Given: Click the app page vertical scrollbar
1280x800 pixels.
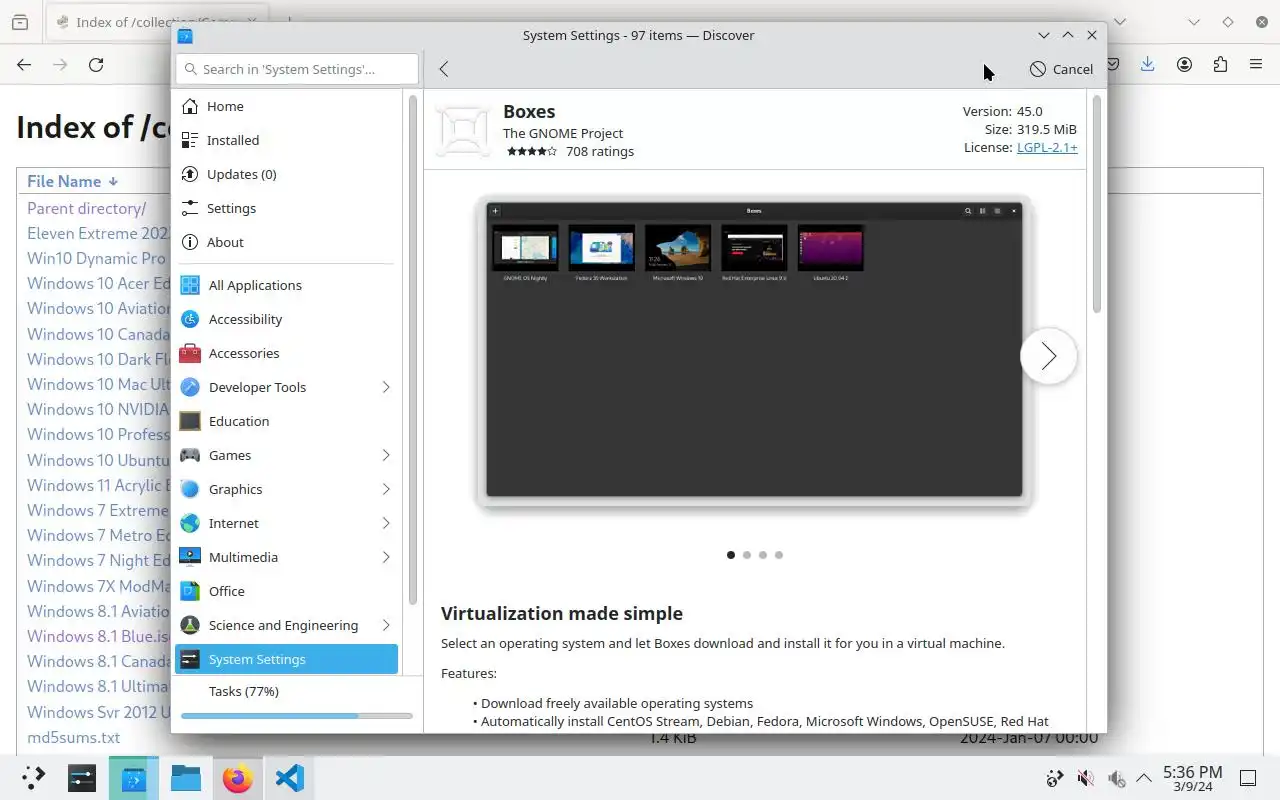Looking at the screenshot, I should [x=1097, y=205].
